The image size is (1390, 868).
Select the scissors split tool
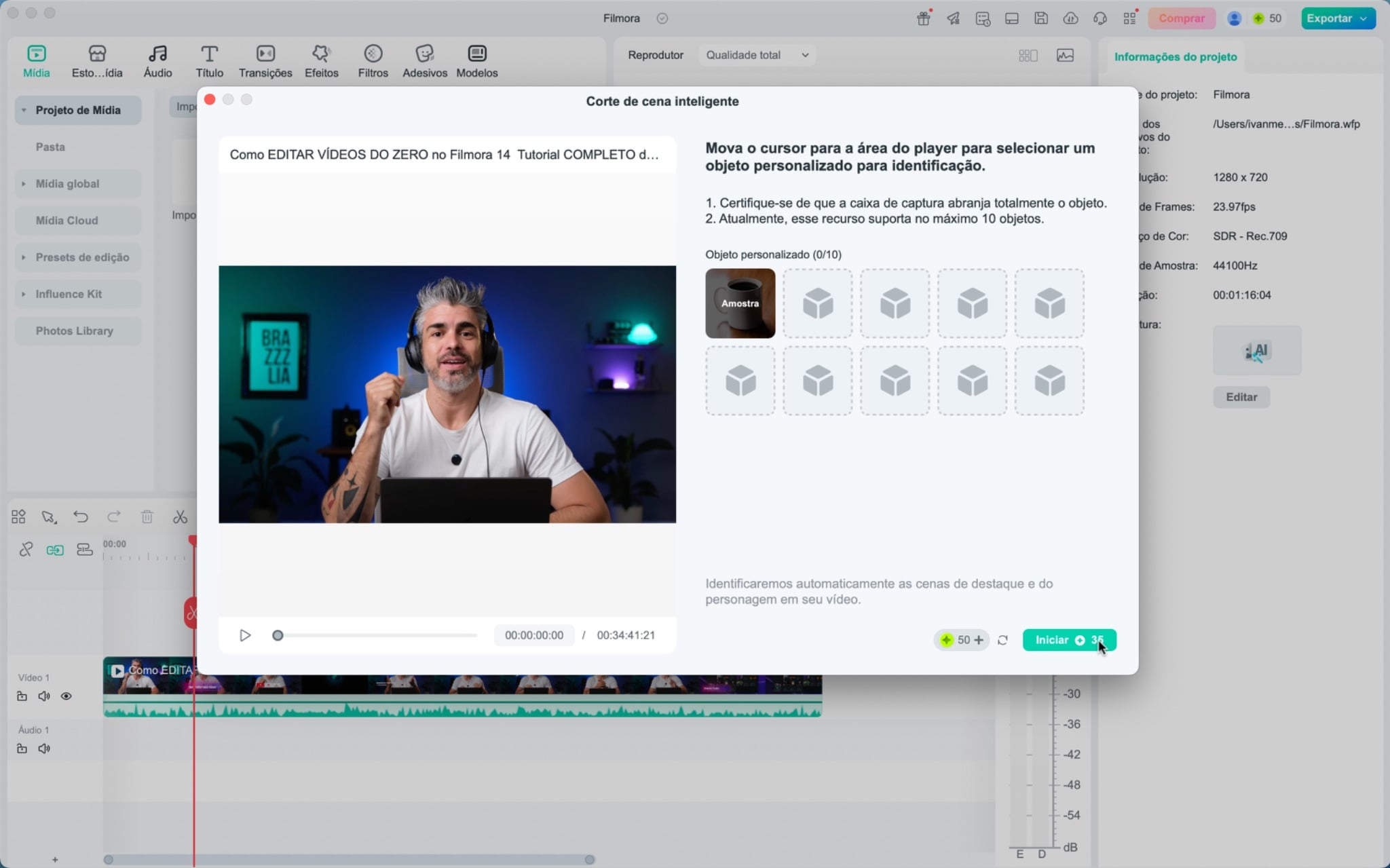click(x=180, y=517)
